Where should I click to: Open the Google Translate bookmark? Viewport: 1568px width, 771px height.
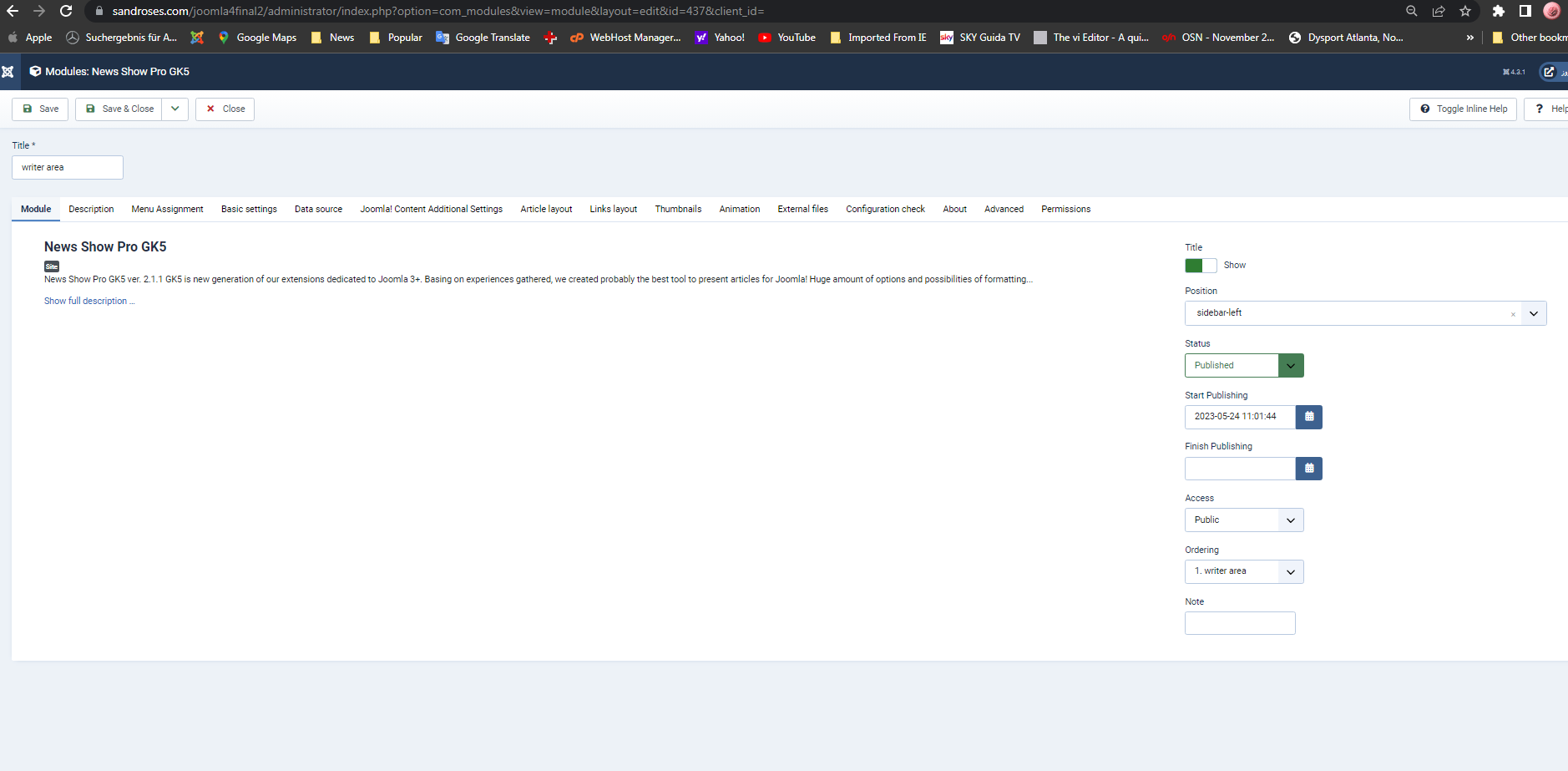click(x=483, y=38)
